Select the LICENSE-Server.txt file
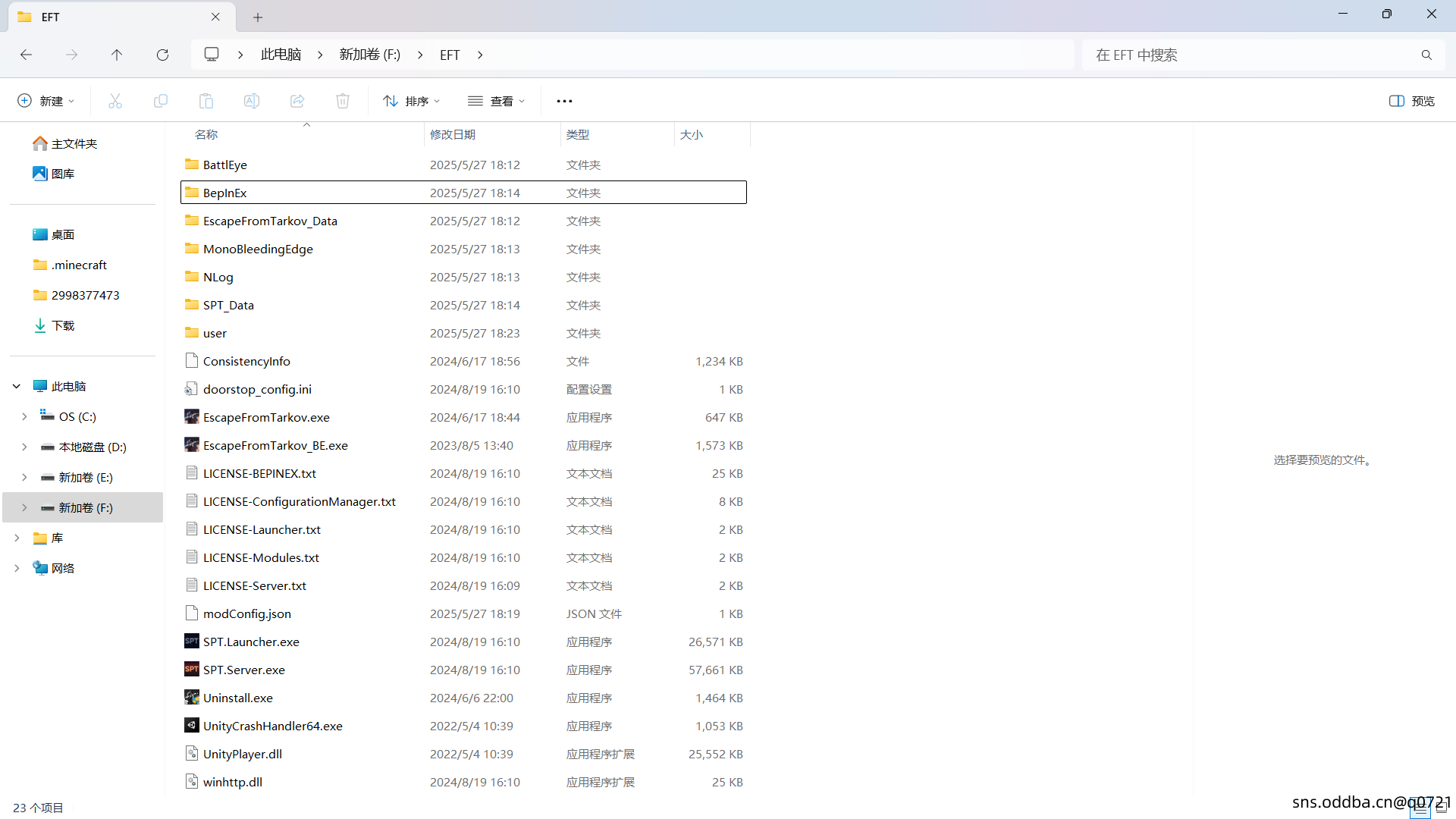 [463, 585]
